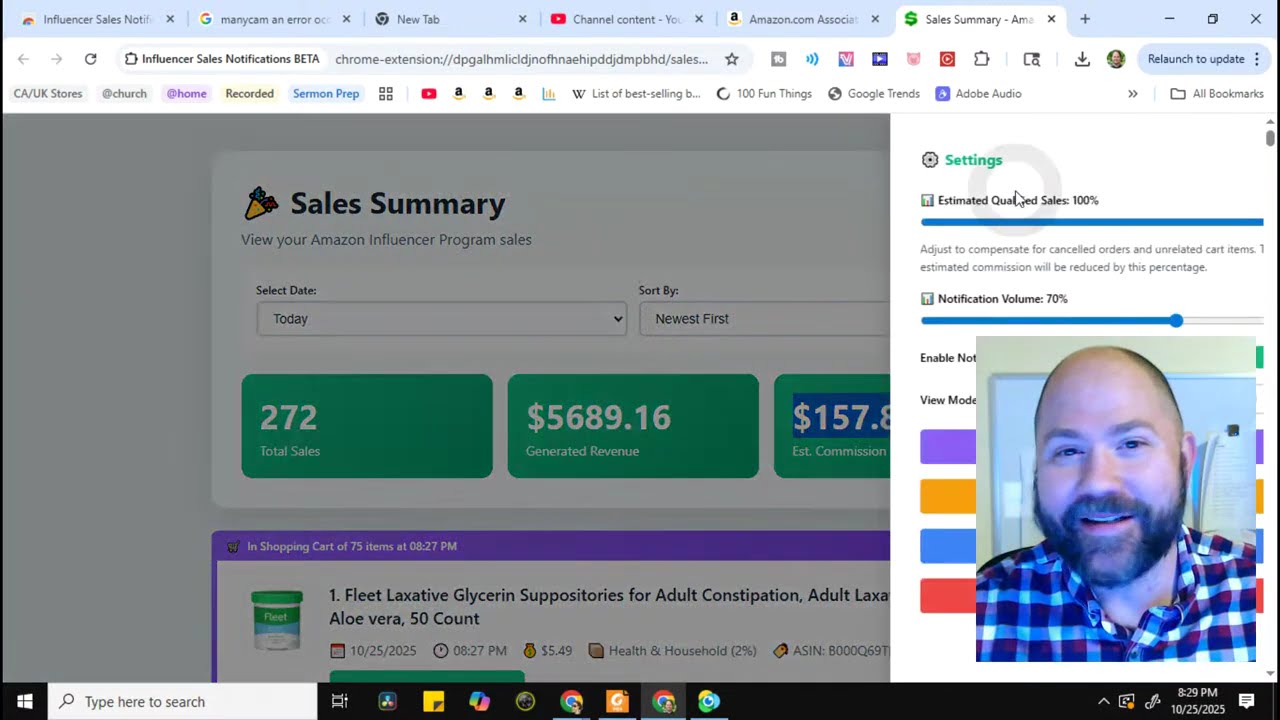Show hidden system tray icons
1280x720 pixels.
[1103, 701]
